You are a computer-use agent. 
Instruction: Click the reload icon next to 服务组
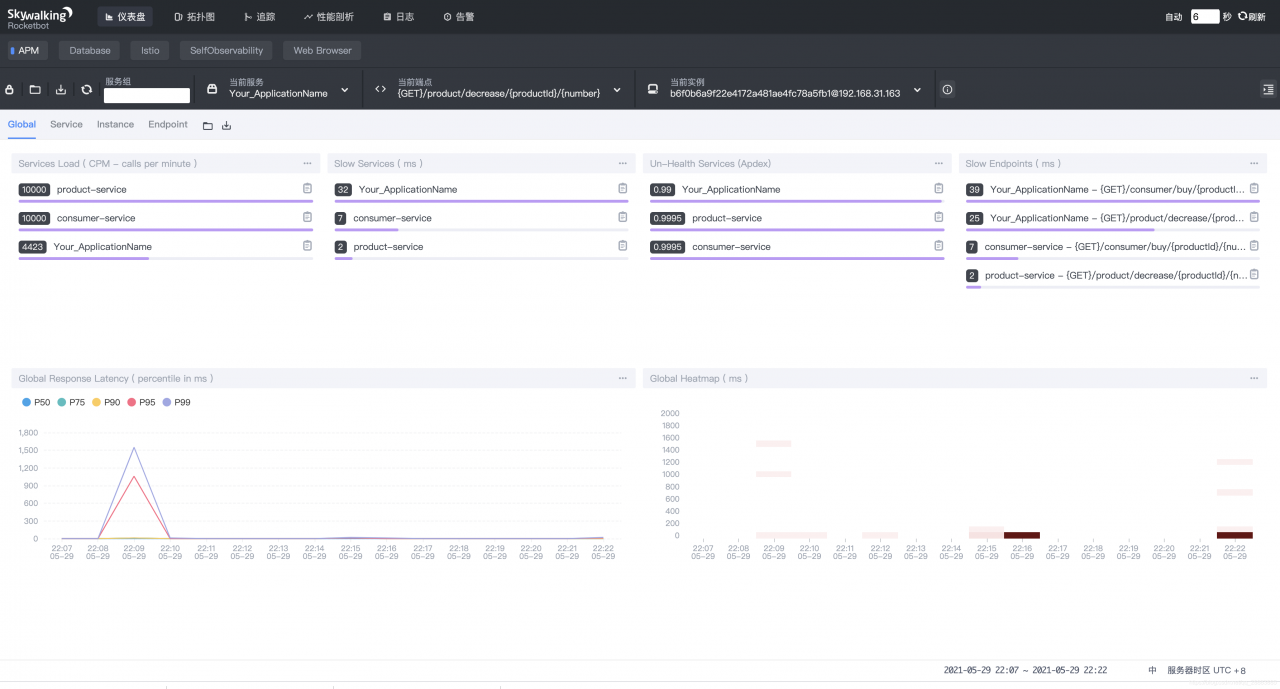[x=87, y=90]
